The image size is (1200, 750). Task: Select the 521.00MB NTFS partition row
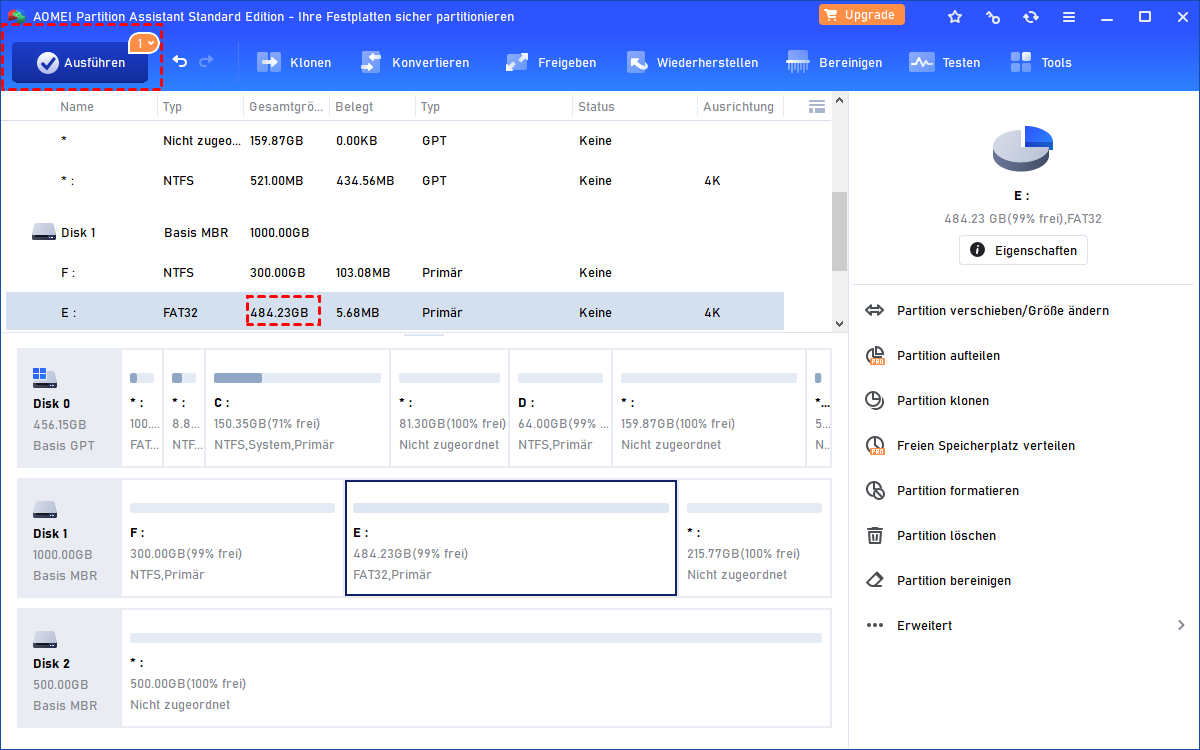point(395,181)
